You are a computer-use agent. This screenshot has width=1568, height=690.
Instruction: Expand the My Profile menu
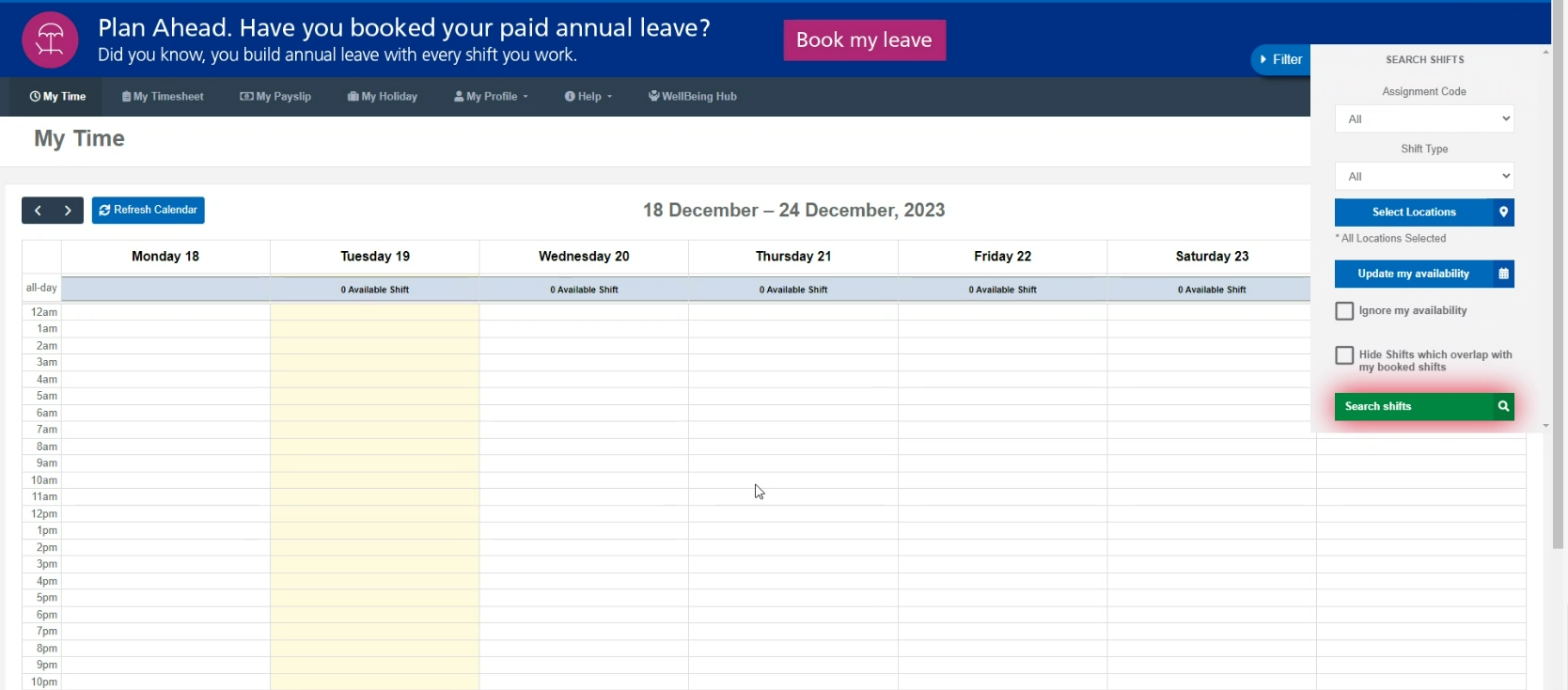[491, 97]
